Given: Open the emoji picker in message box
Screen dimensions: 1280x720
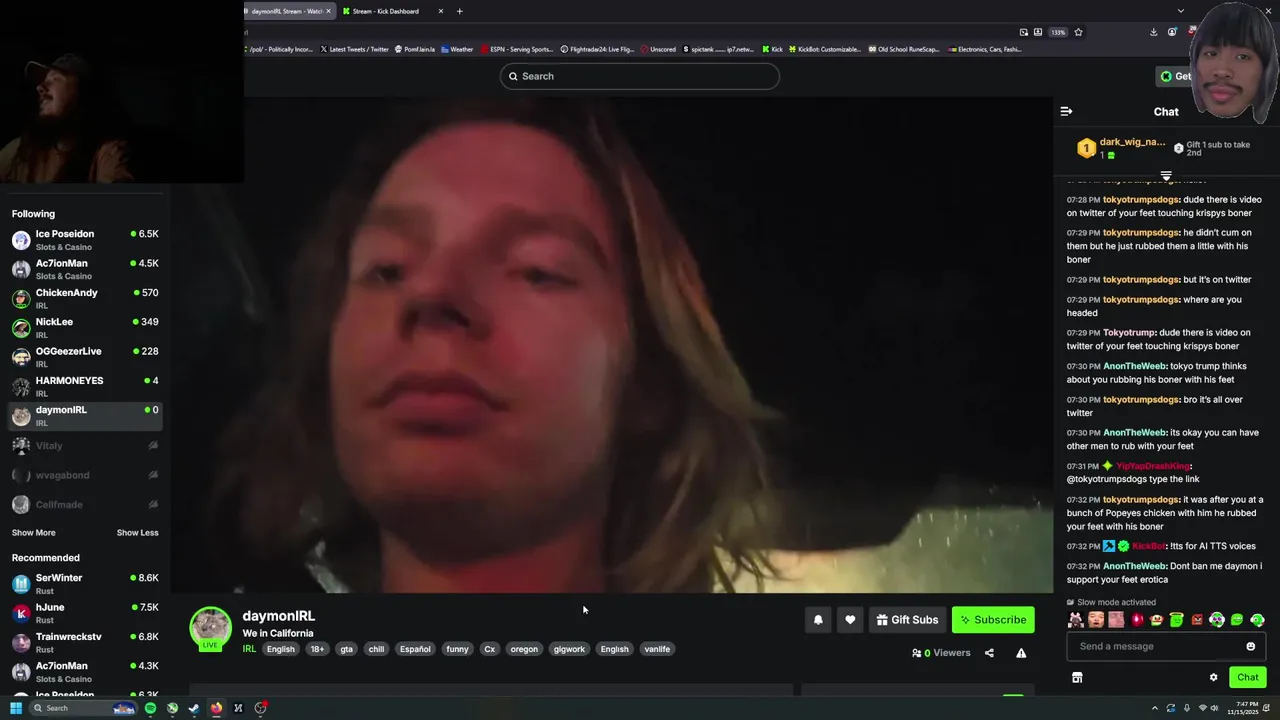Looking at the screenshot, I should [x=1250, y=646].
